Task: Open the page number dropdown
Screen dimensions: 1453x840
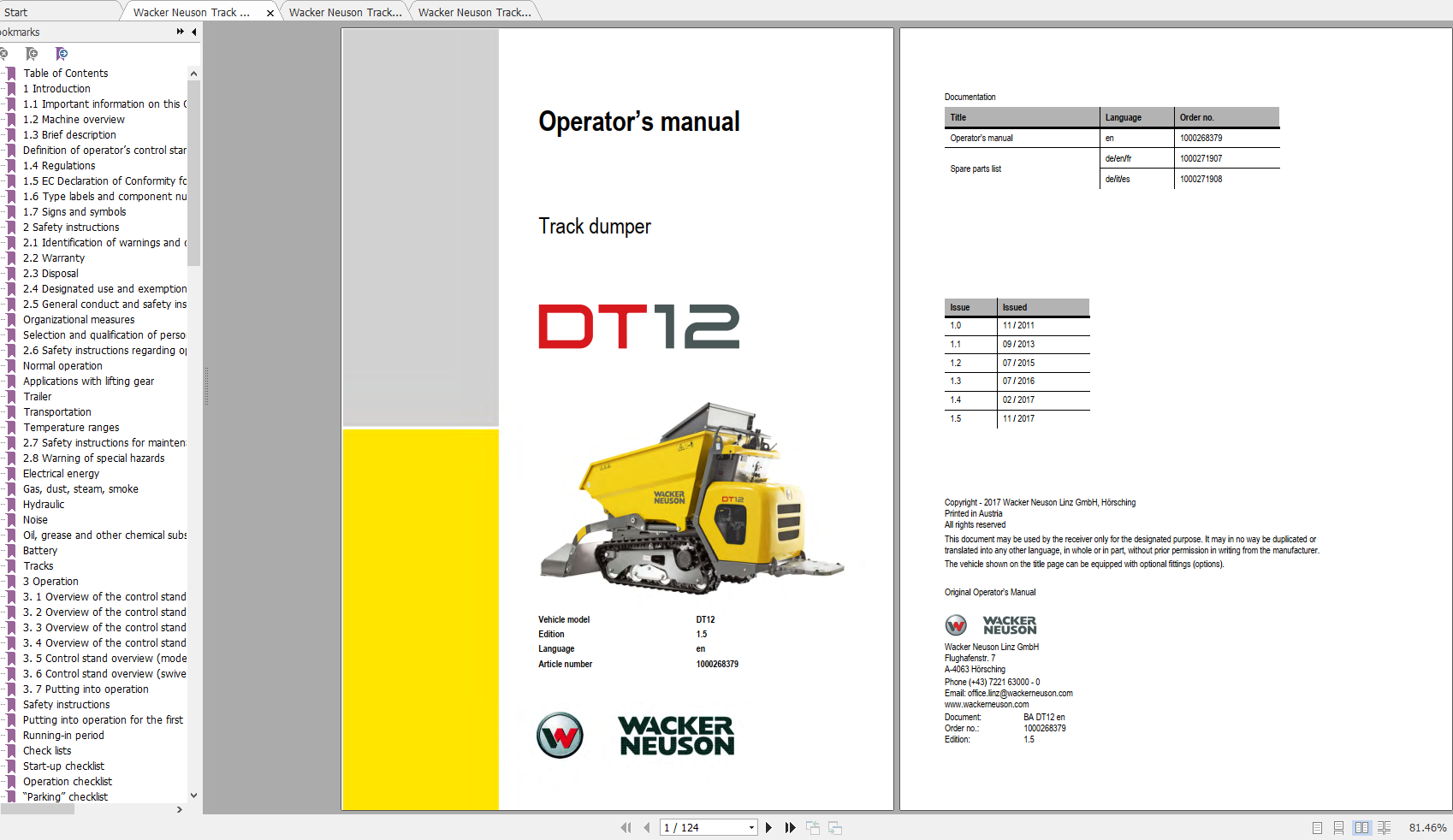Action: (x=751, y=827)
